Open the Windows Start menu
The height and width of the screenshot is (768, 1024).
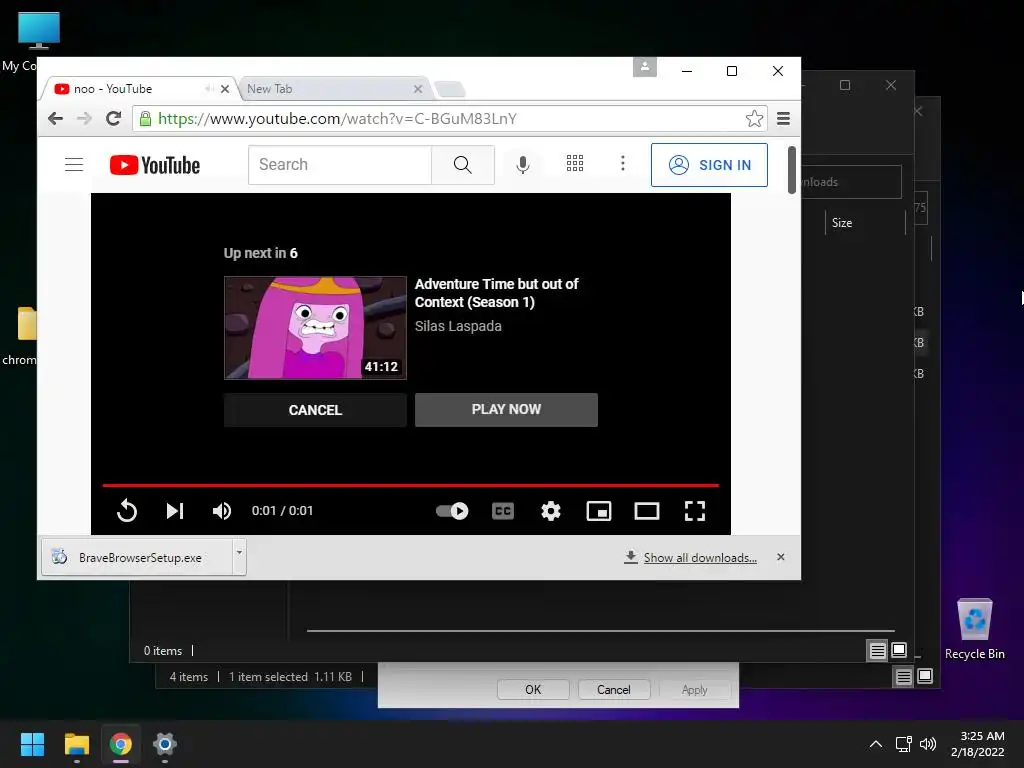[32, 744]
